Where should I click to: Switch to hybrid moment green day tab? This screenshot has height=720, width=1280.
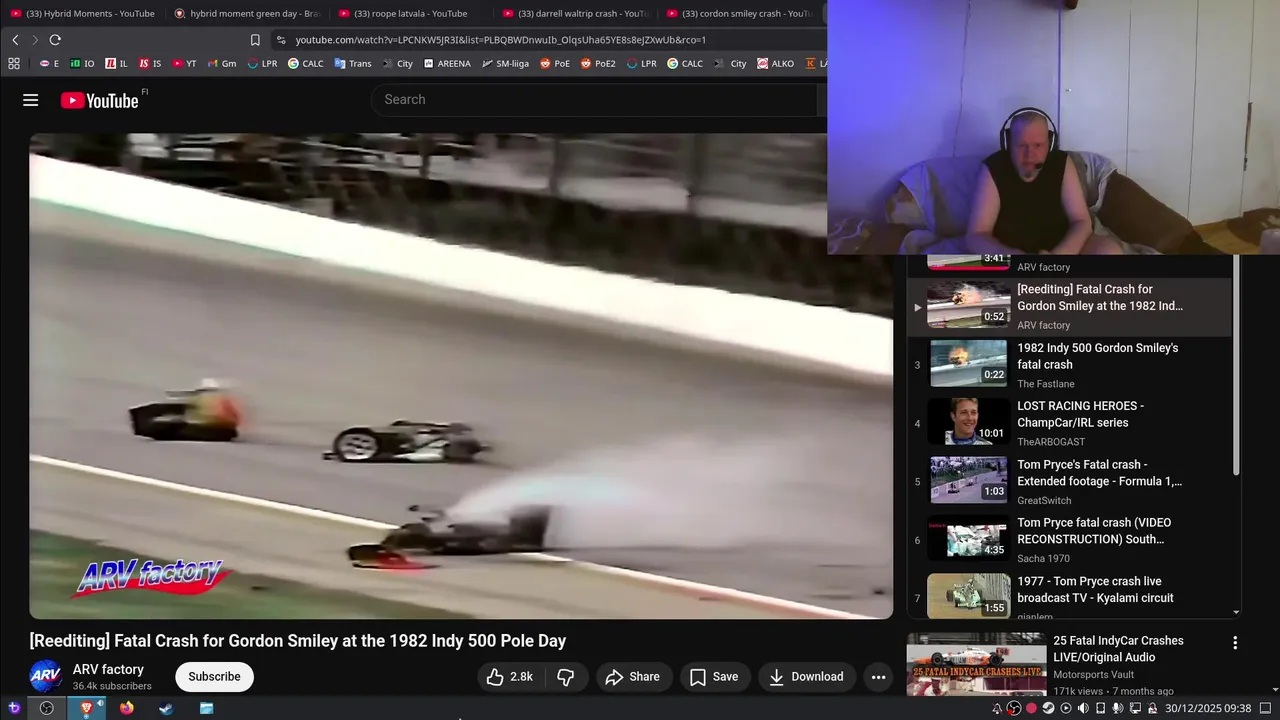point(246,13)
